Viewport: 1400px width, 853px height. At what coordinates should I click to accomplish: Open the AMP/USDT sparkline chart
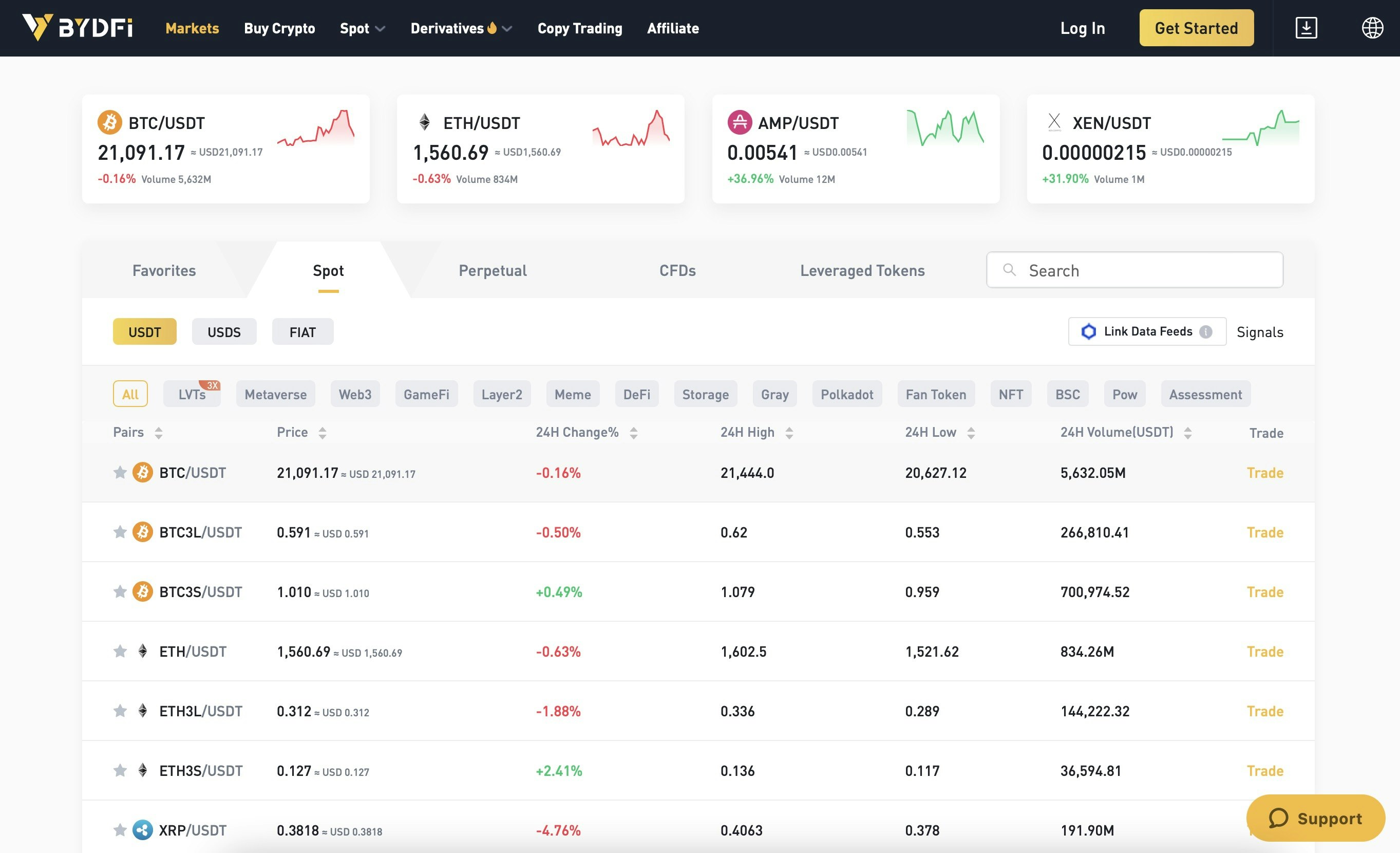(945, 127)
